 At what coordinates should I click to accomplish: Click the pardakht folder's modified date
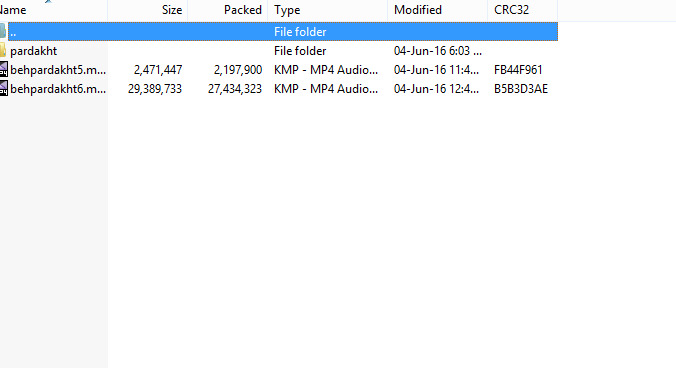(438, 51)
